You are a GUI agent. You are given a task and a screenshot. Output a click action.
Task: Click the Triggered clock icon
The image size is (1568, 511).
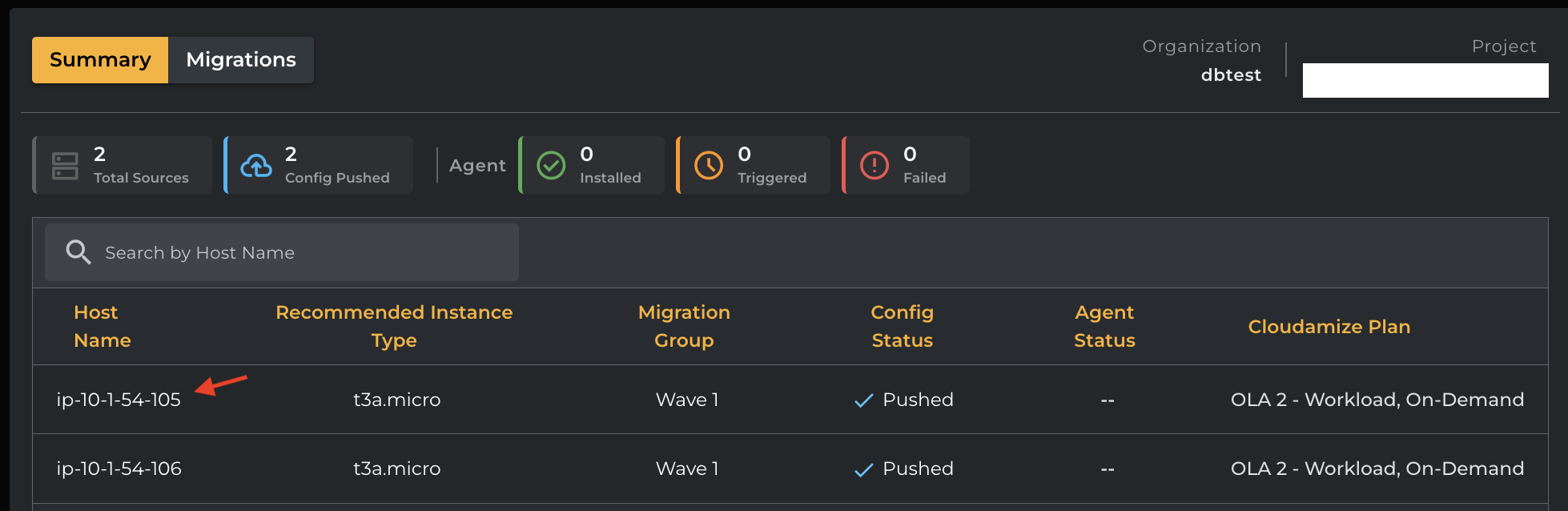(x=709, y=166)
